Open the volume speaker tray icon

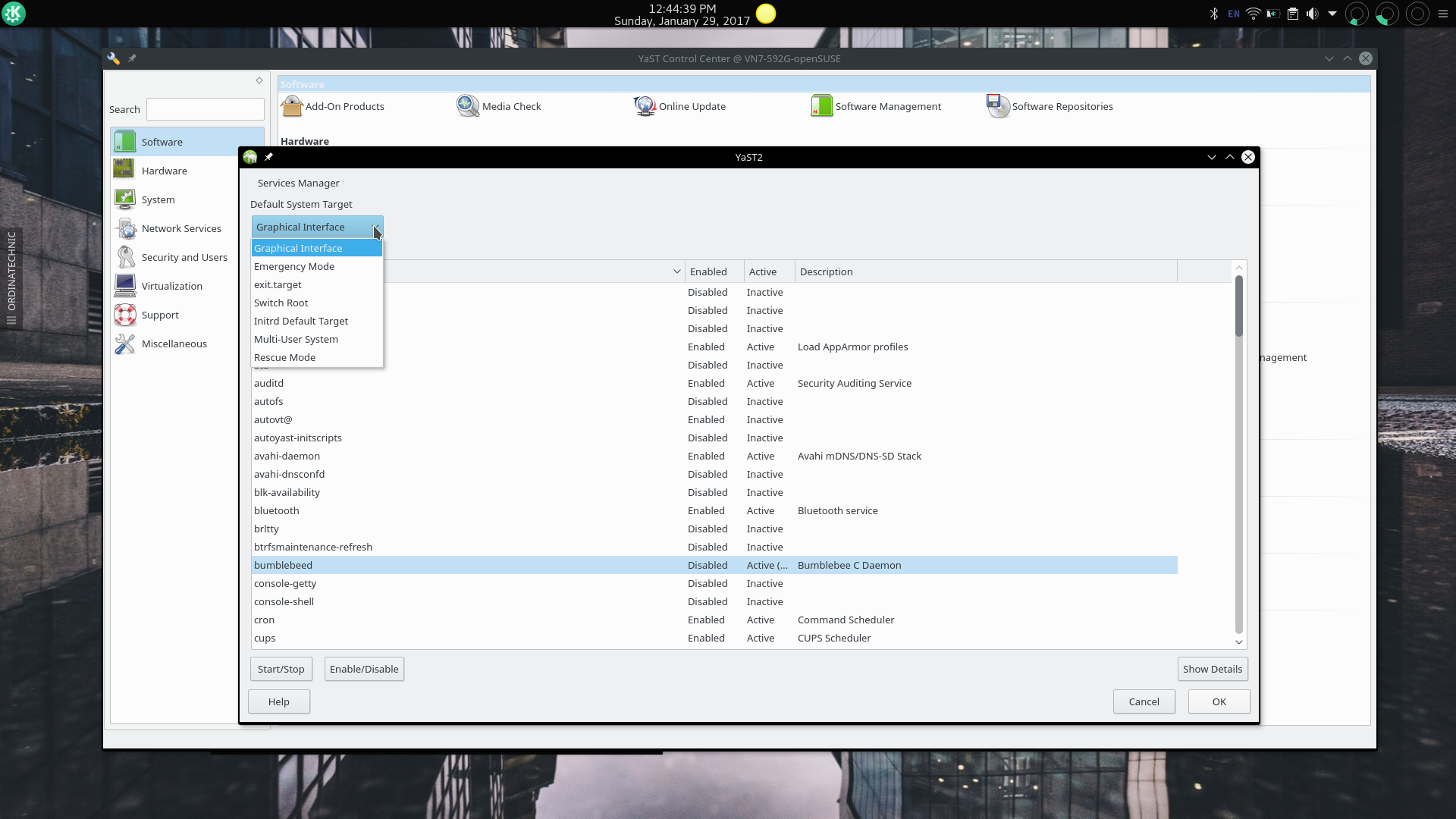pyautogui.click(x=1313, y=14)
